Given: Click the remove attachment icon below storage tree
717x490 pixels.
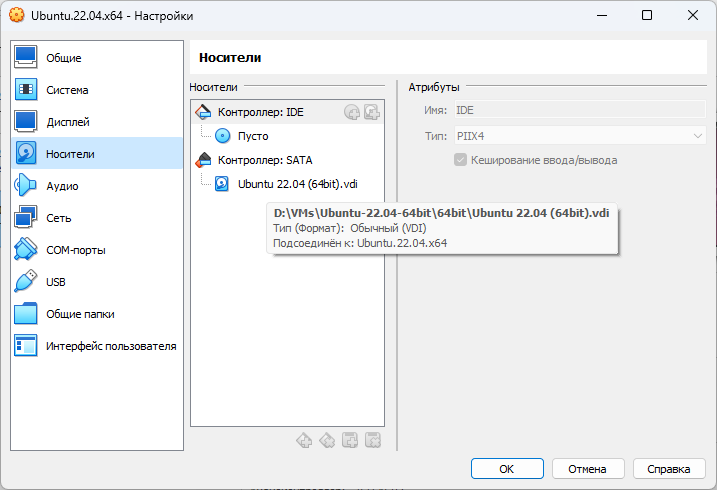Looking at the screenshot, I should pyautogui.click(x=372, y=439).
